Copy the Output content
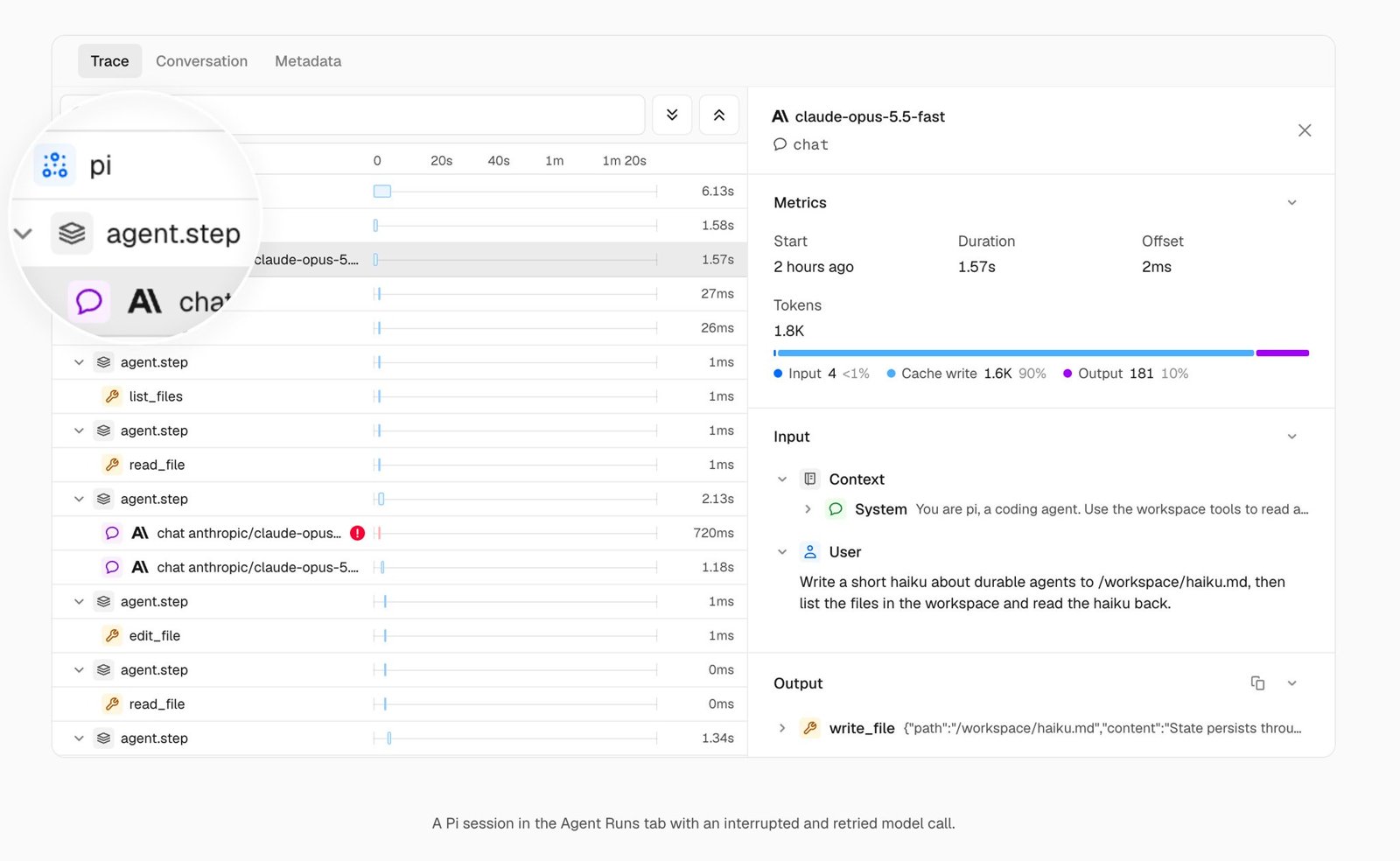Image resolution: width=1400 pixels, height=861 pixels. [x=1257, y=683]
